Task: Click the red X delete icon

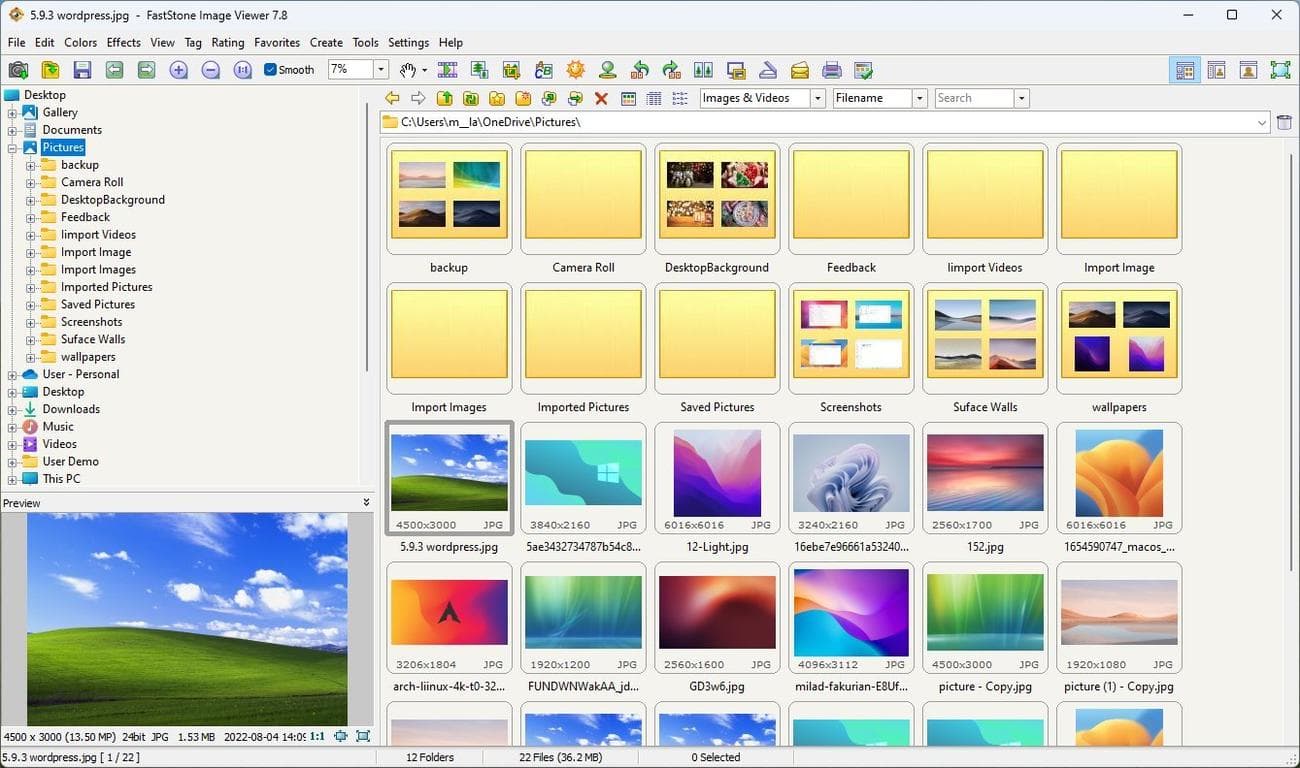Action: pyautogui.click(x=600, y=98)
